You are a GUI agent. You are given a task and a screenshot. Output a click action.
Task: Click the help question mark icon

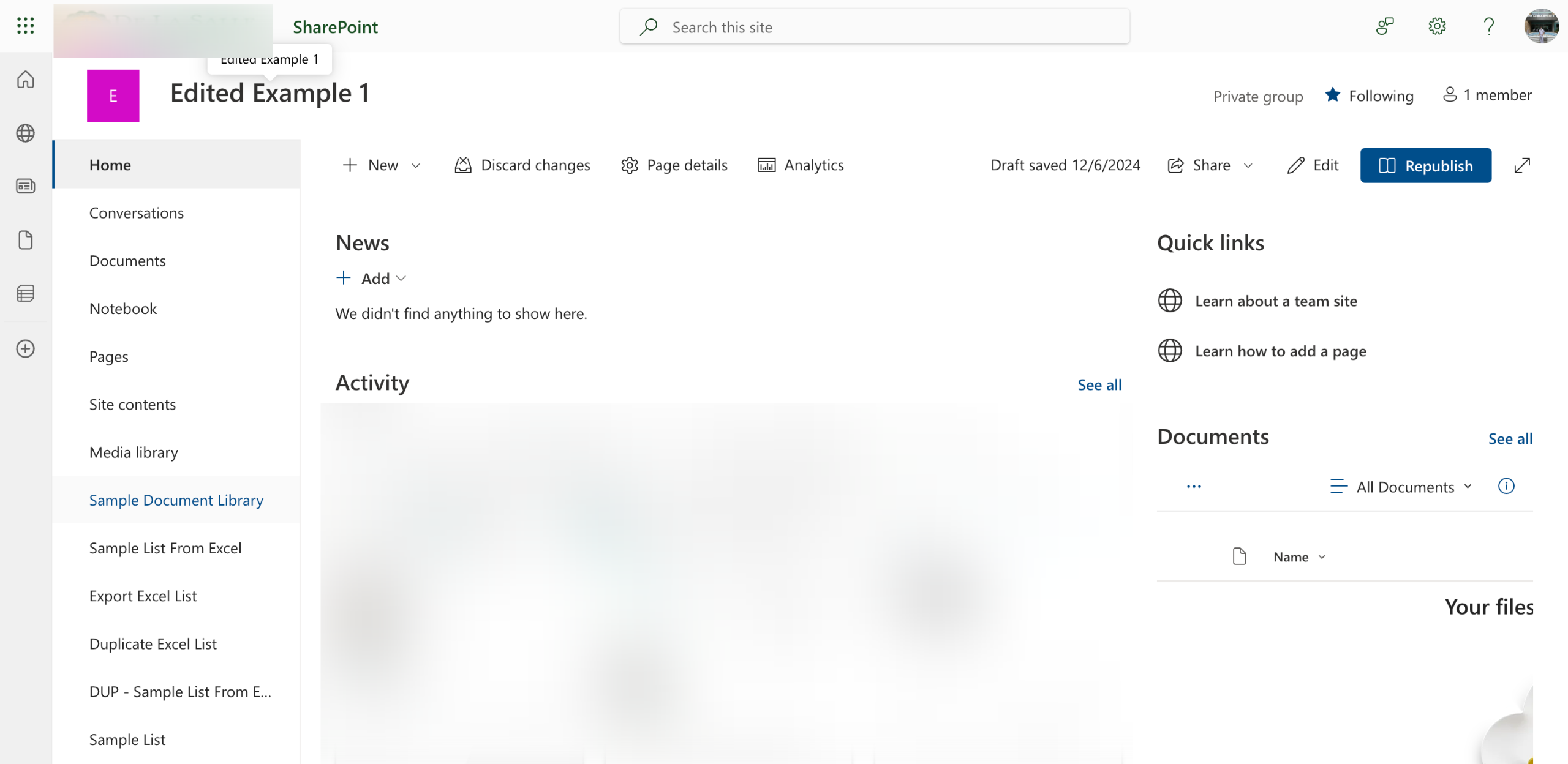pos(1488,26)
